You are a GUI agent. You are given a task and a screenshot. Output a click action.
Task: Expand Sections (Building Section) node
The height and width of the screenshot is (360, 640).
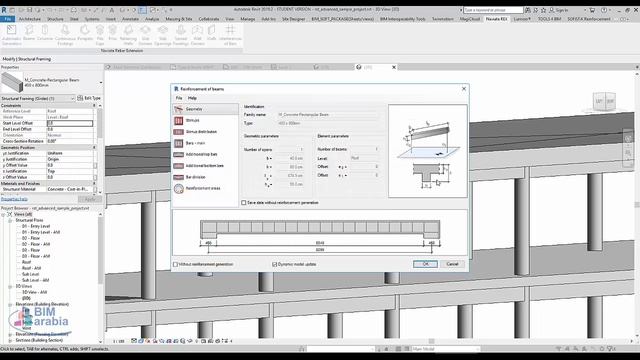point(10,340)
